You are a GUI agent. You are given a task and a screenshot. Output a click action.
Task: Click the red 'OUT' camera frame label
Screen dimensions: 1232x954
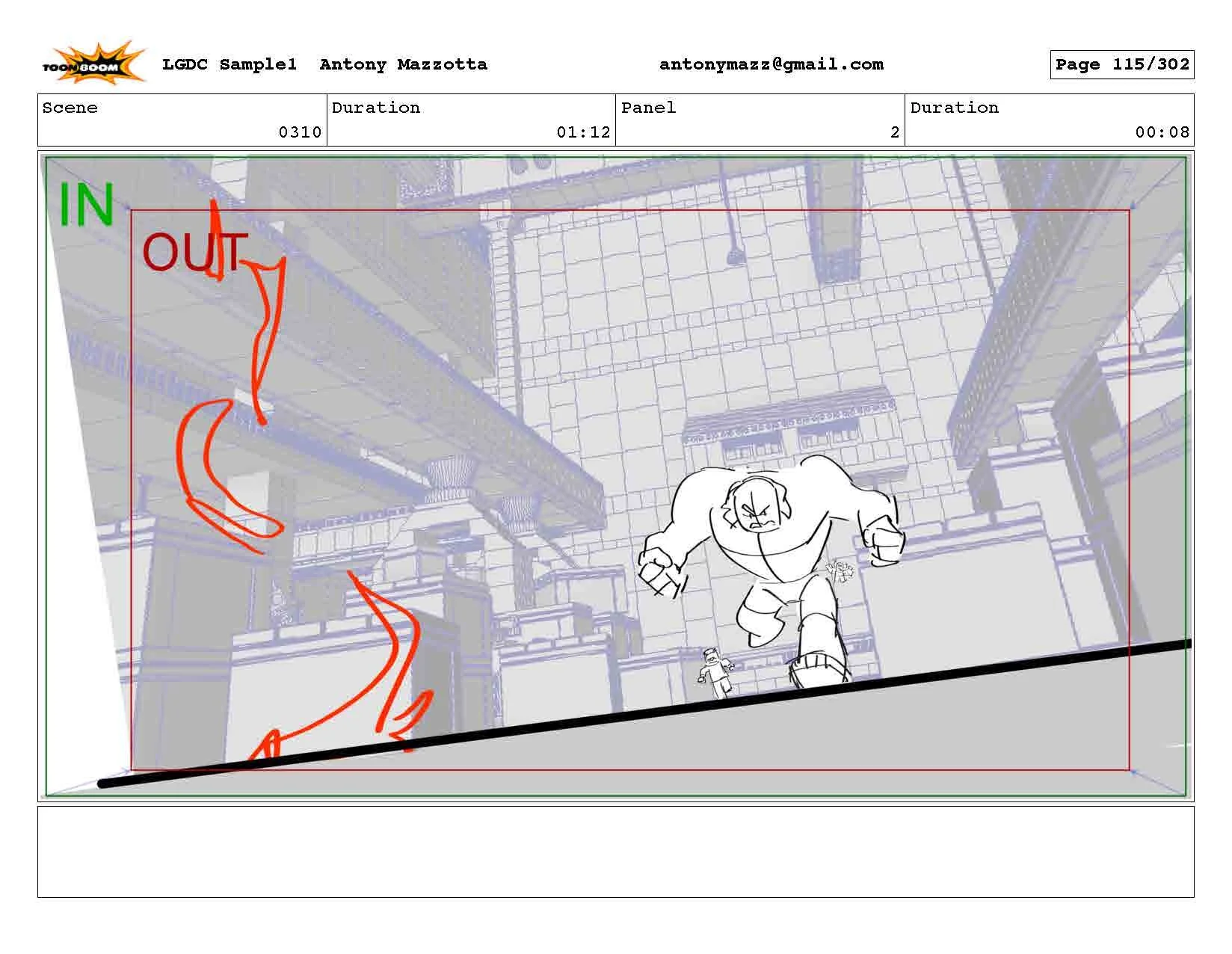pos(194,252)
